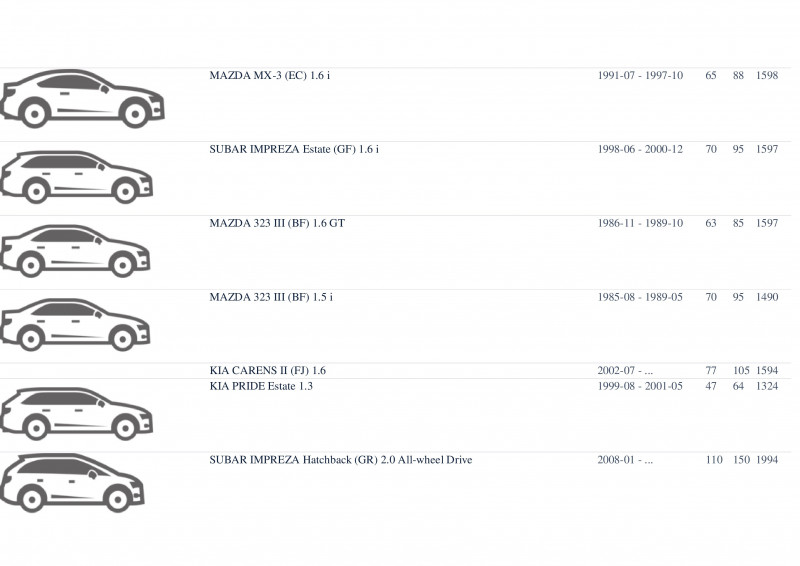
Task: Click the Mazda MX-3 coupe car icon
Action: point(82,99)
